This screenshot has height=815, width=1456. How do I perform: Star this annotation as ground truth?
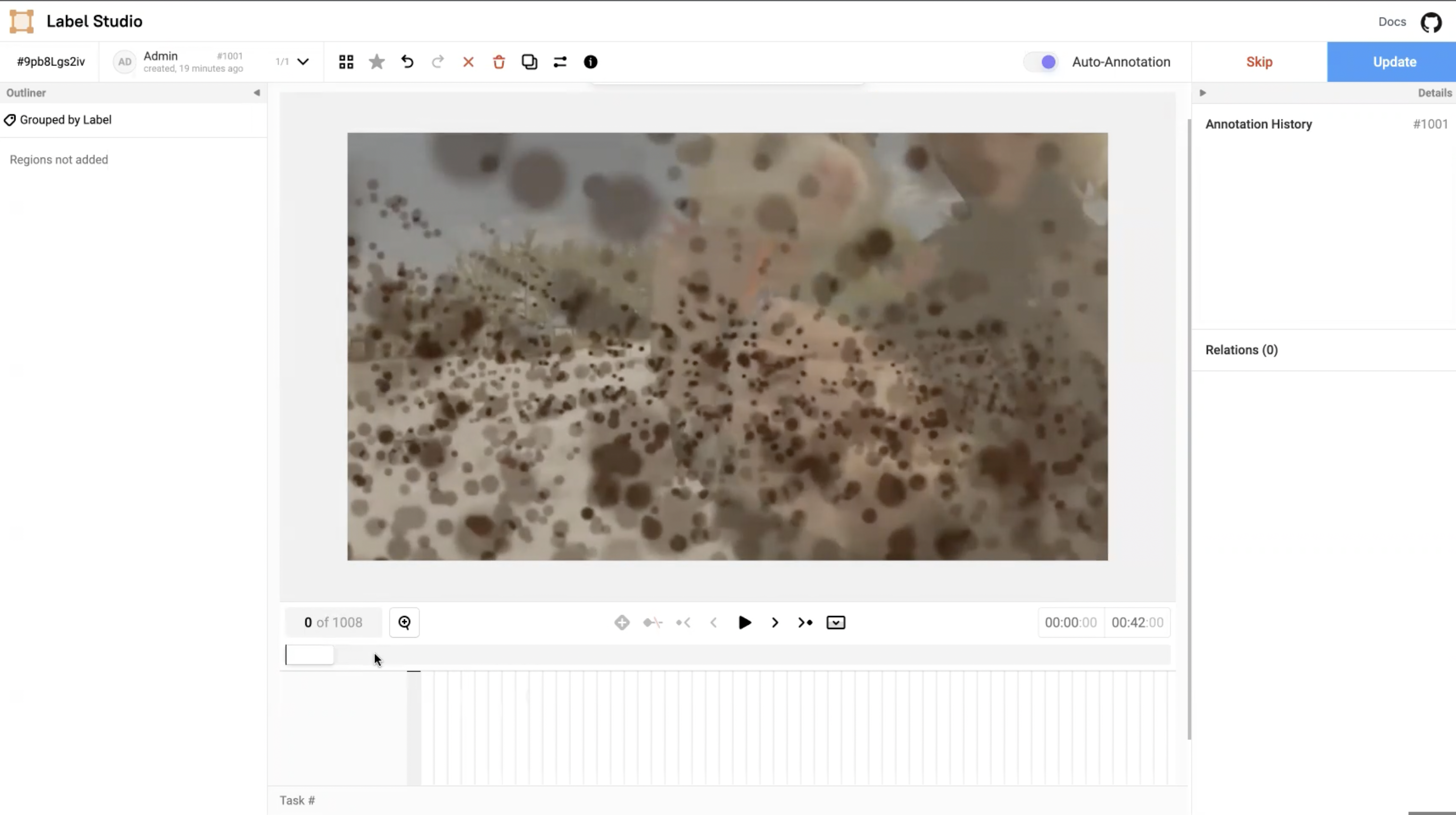pos(376,62)
